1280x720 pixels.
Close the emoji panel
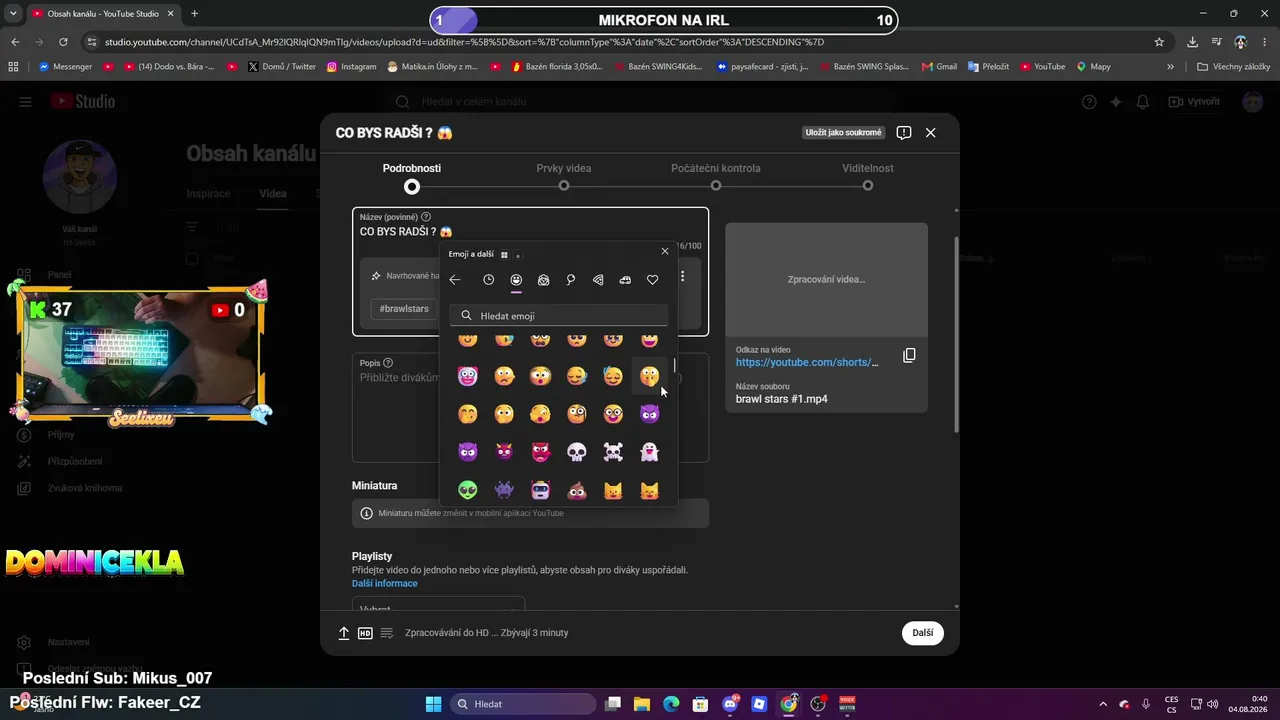pyautogui.click(x=665, y=251)
